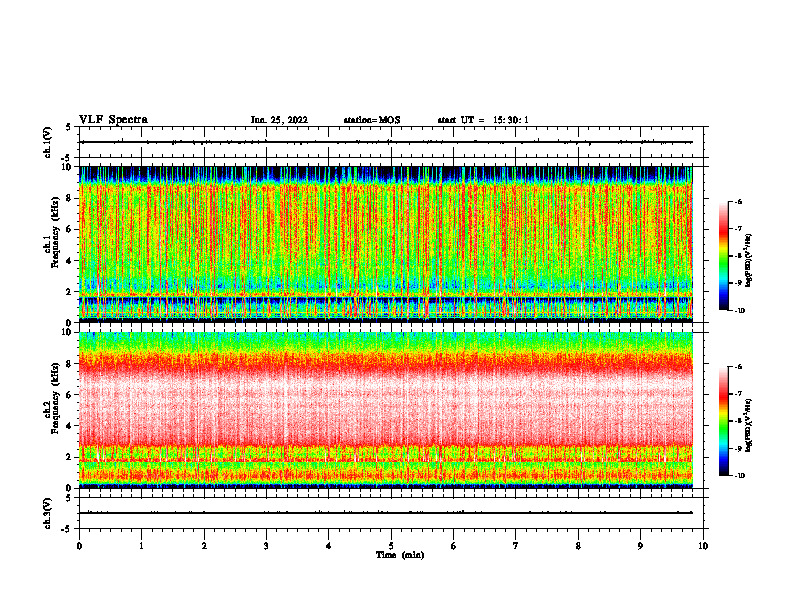This screenshot has height=612, width=792.
Task: Click time axis tick label "10"
Action: tap(703, 546)
